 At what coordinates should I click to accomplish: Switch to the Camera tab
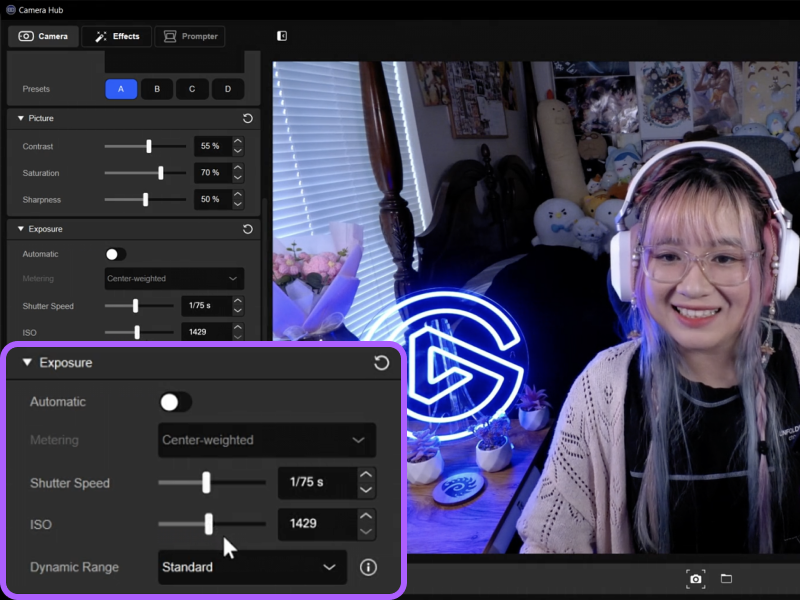(43, 36)
